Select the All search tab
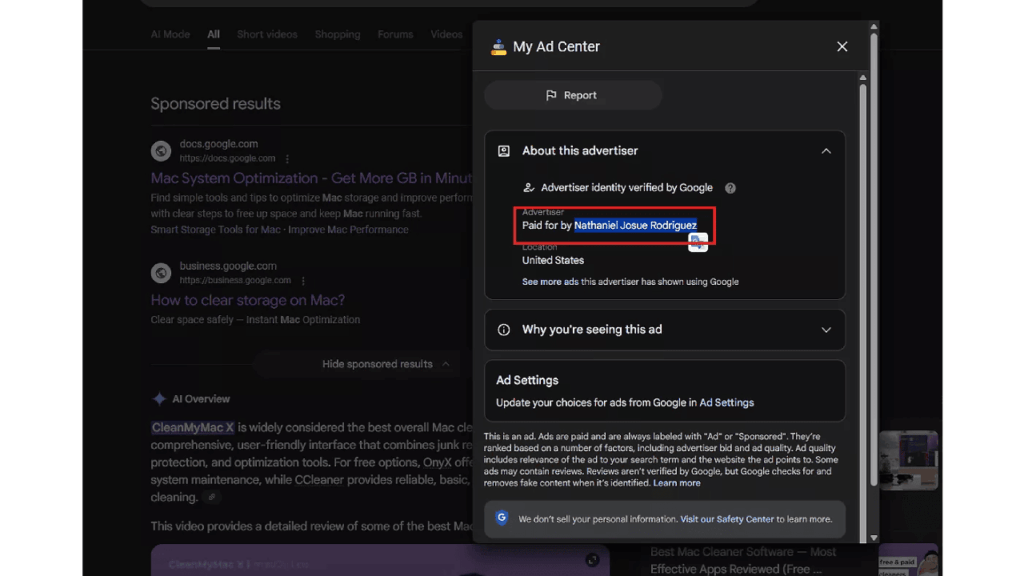The width and height of the screenshot is (1024, 576). pos(214,34)
